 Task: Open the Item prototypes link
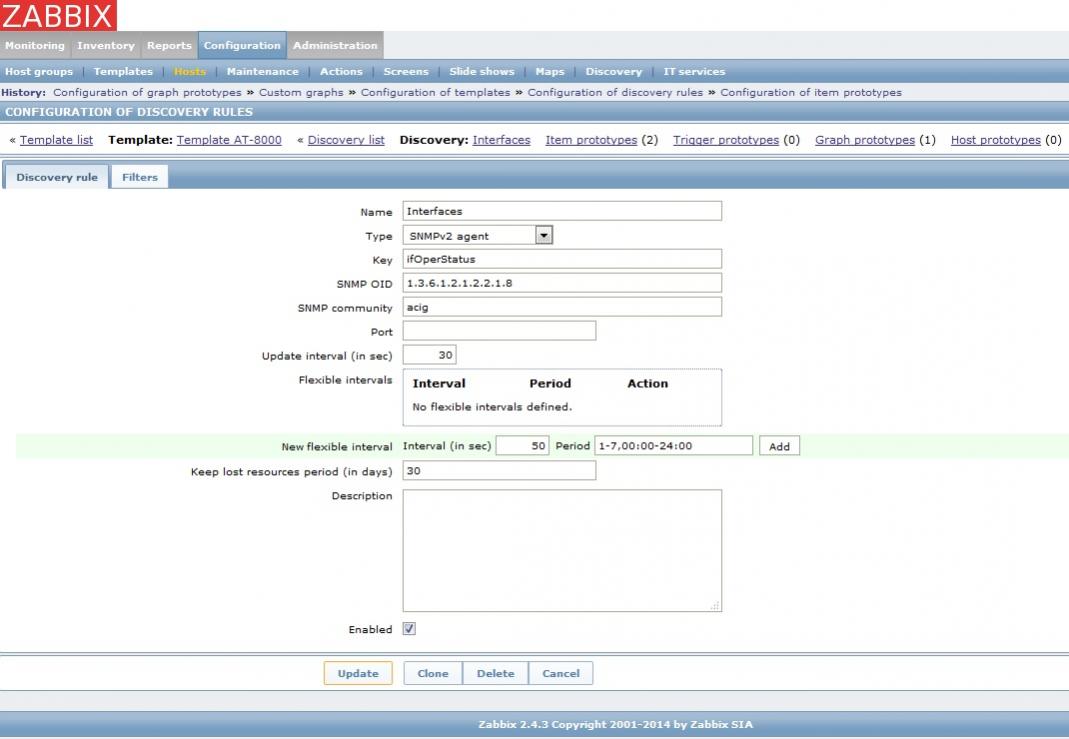point(591,140)
